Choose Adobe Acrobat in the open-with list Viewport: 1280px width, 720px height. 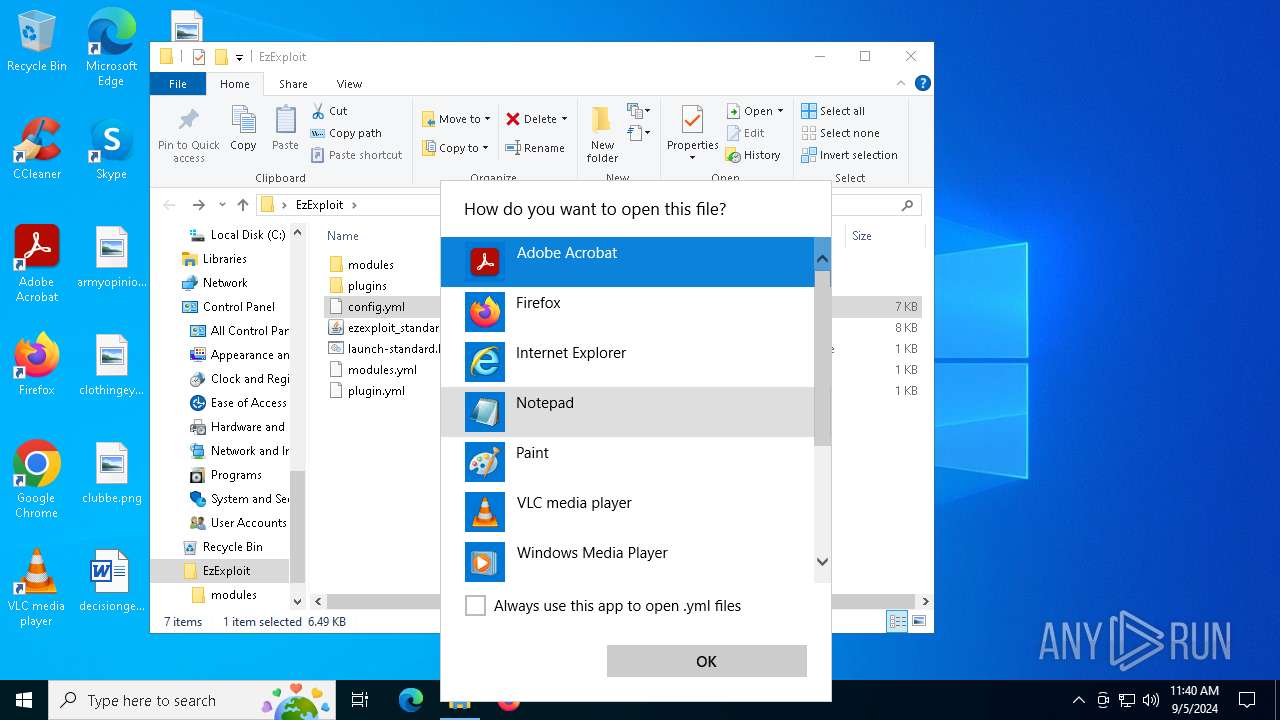pos(627,262)
